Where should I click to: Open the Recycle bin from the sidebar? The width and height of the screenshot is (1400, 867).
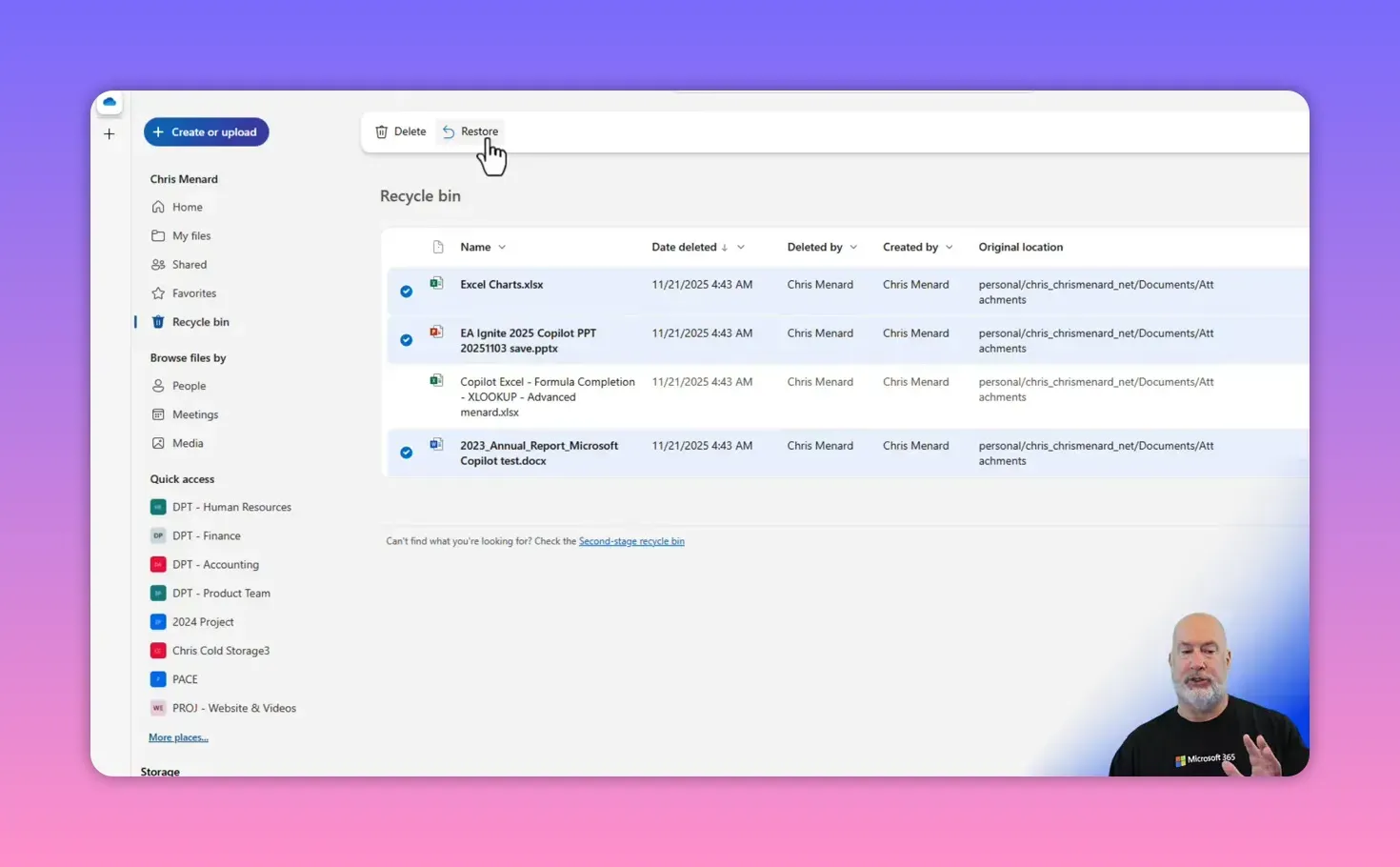[201, 322]
